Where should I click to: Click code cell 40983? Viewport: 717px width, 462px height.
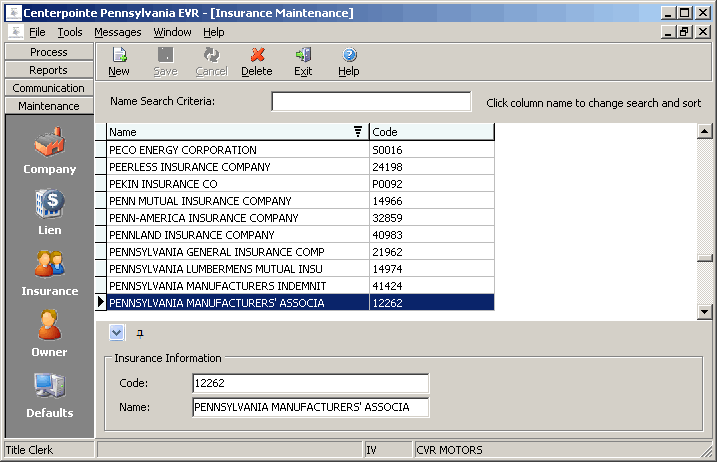click(432, 235)
